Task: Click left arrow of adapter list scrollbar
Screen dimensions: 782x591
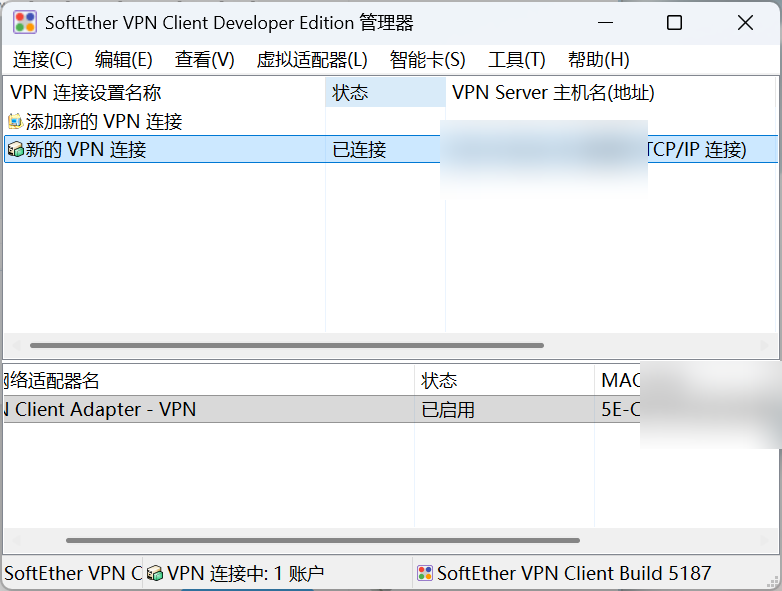Action: (16, 540)
